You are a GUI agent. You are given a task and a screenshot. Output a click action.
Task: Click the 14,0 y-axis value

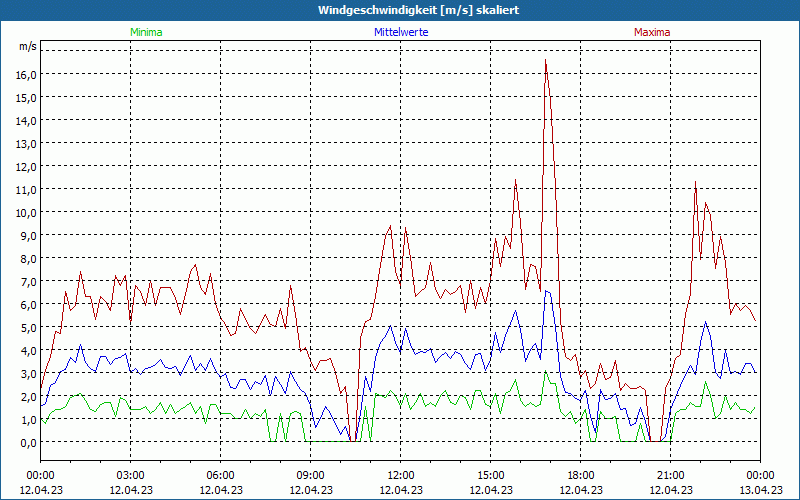click(x=27, y=120)
